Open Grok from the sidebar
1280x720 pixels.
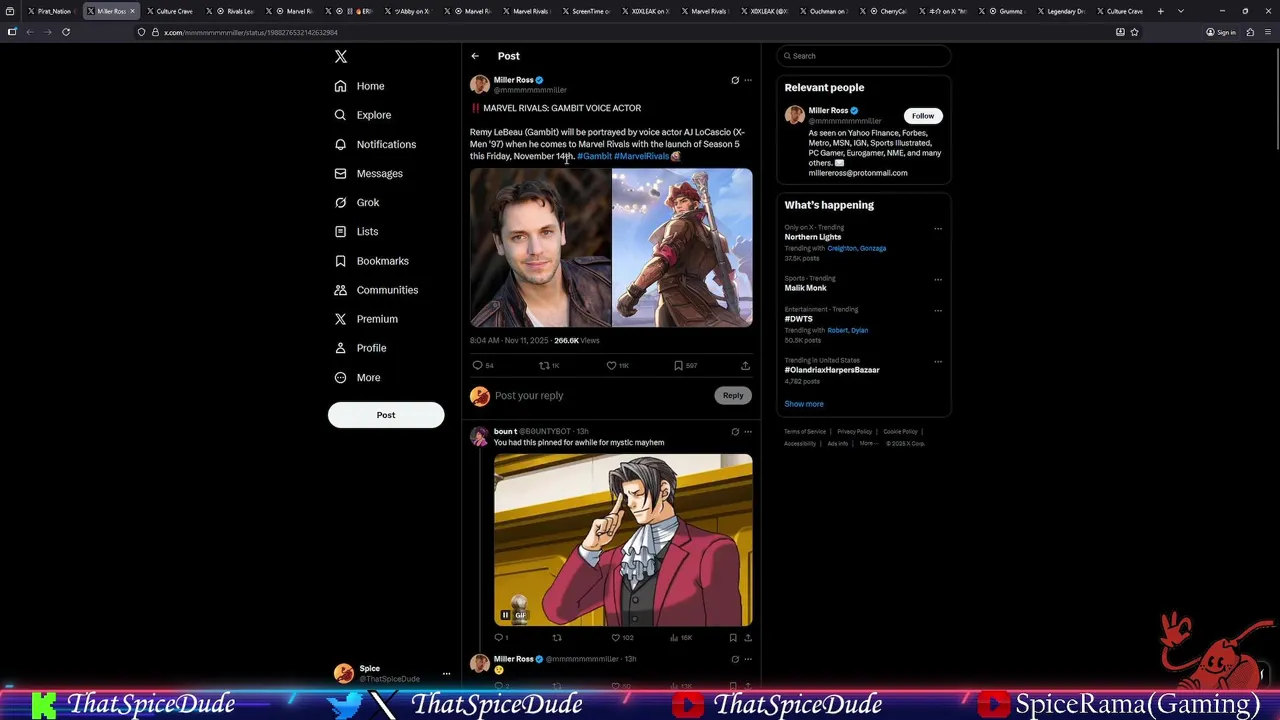[x=357, y=202]
